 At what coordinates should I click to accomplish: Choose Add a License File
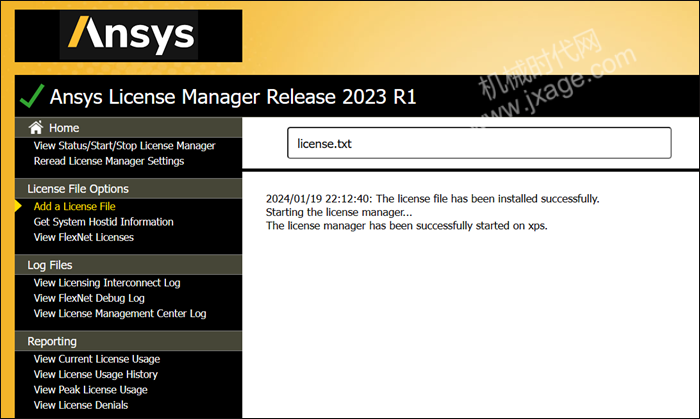pos(74,206)
